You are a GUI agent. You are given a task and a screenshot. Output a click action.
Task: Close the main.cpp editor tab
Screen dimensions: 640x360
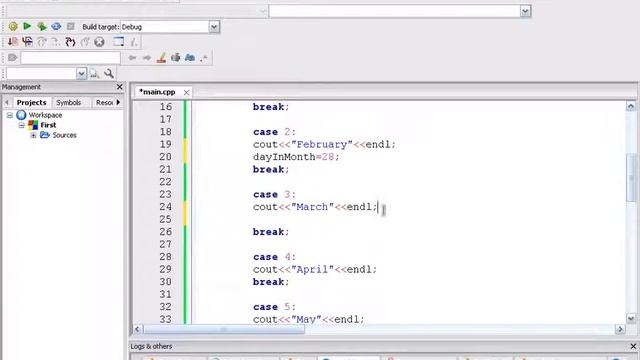tap(186, 93)
